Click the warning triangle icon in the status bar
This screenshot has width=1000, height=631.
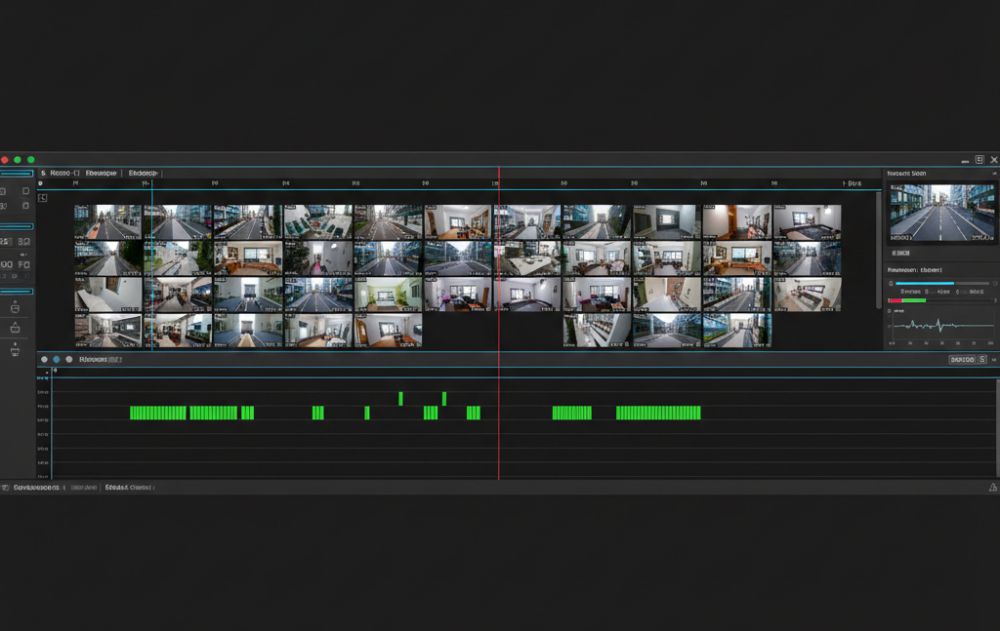[992, 487]
